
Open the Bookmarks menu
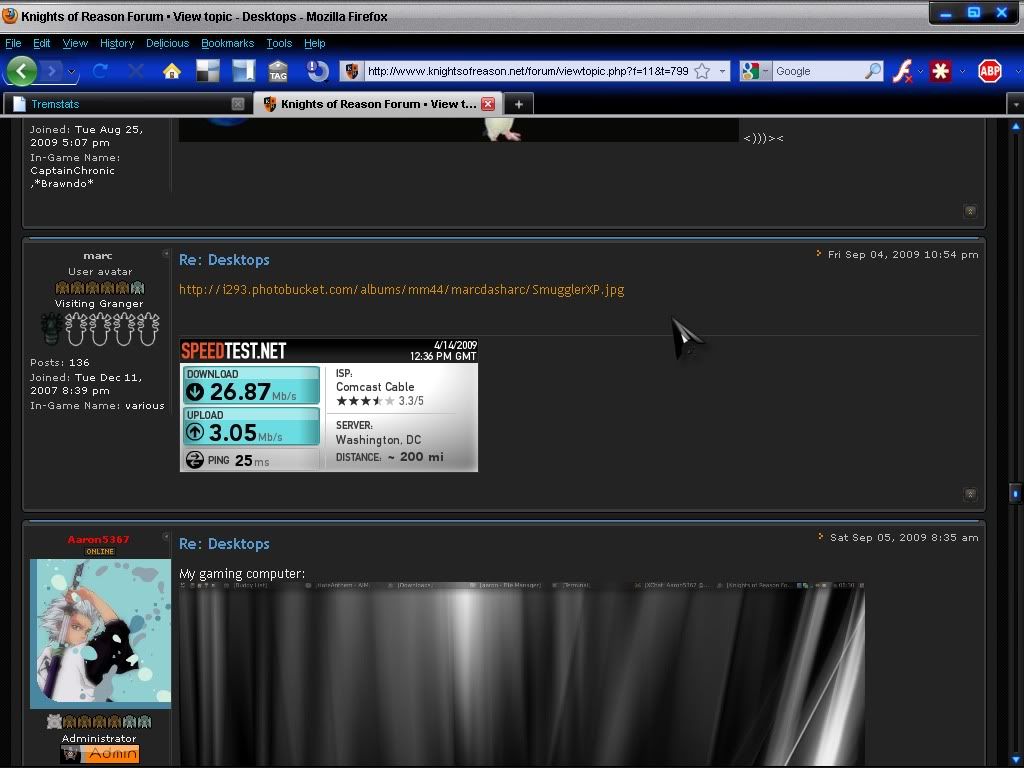[227, 43]
